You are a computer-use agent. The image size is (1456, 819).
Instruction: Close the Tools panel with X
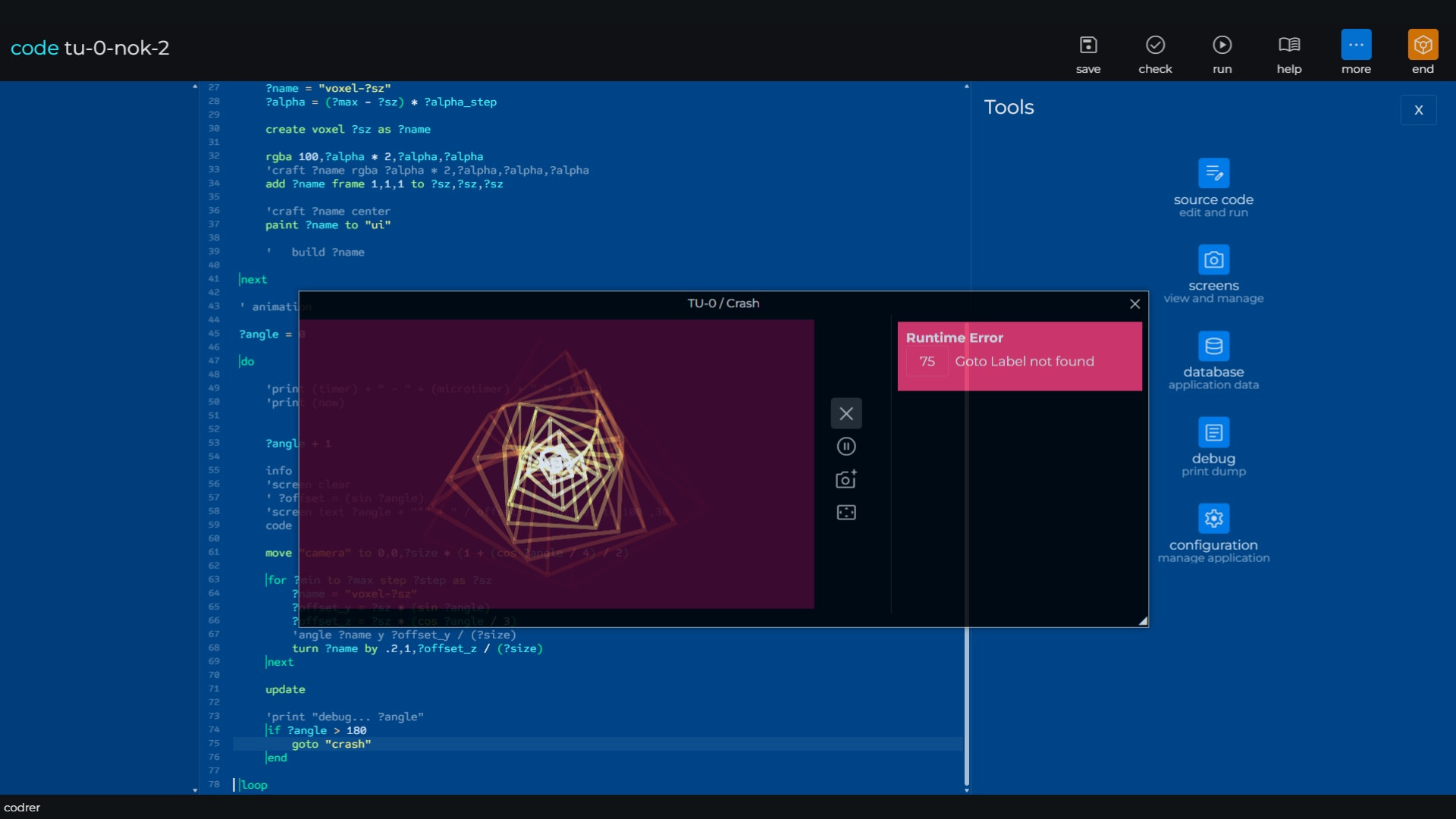(x=1418, y=110)
